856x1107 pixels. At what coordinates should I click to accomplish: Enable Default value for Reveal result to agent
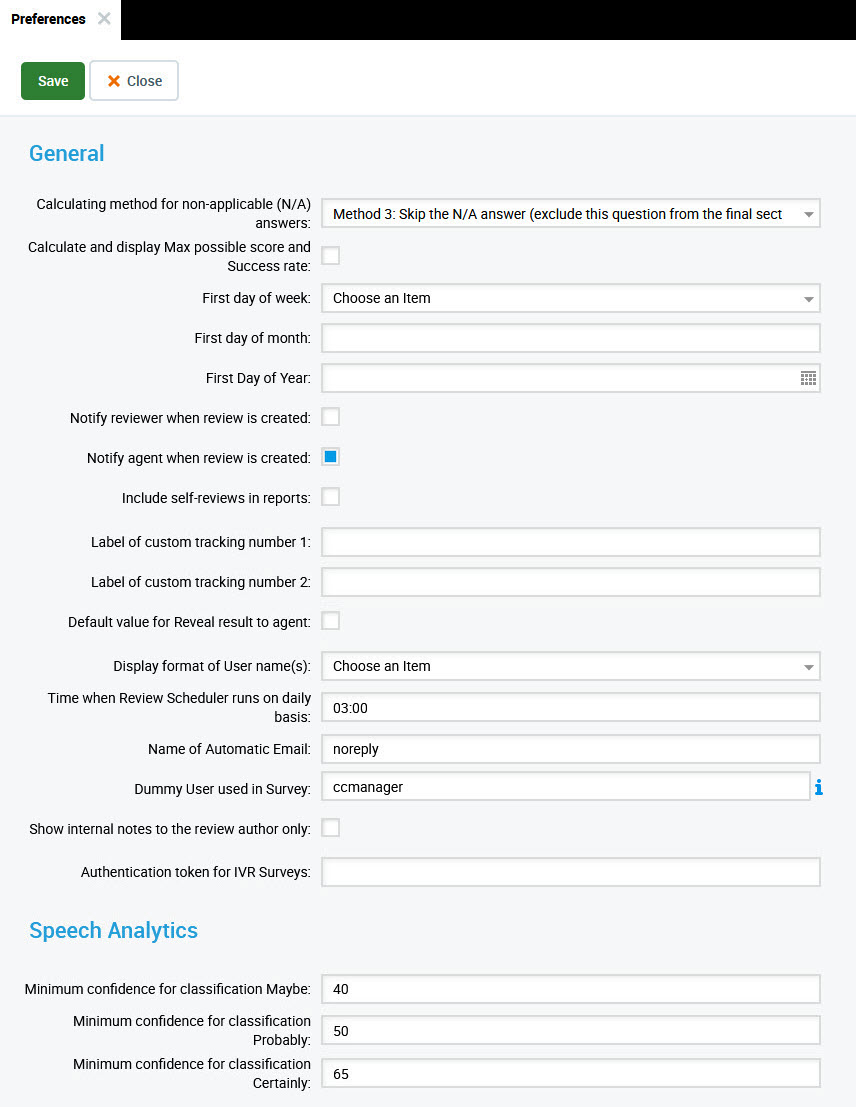pyautogui.click(x=330, y=621)
